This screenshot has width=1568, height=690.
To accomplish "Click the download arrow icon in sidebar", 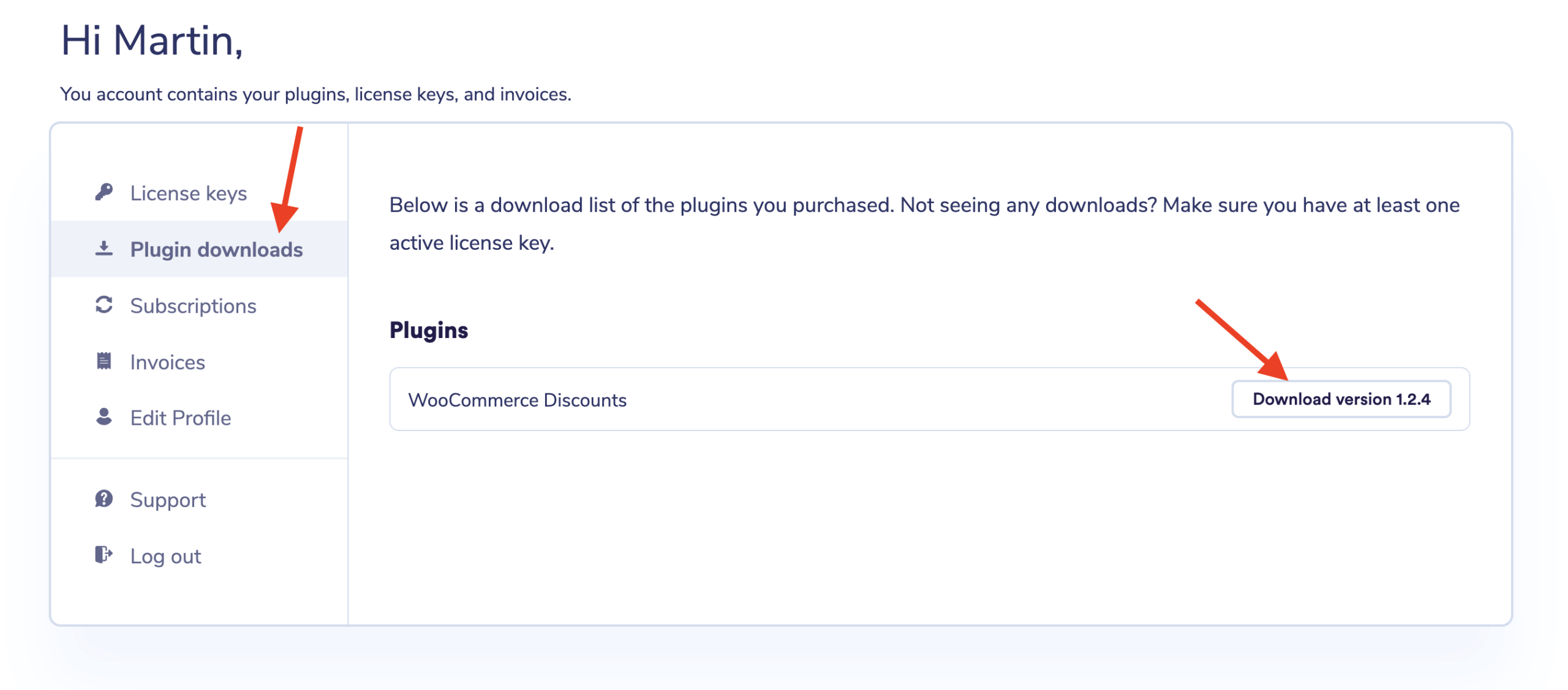I will tap(104, 249).
